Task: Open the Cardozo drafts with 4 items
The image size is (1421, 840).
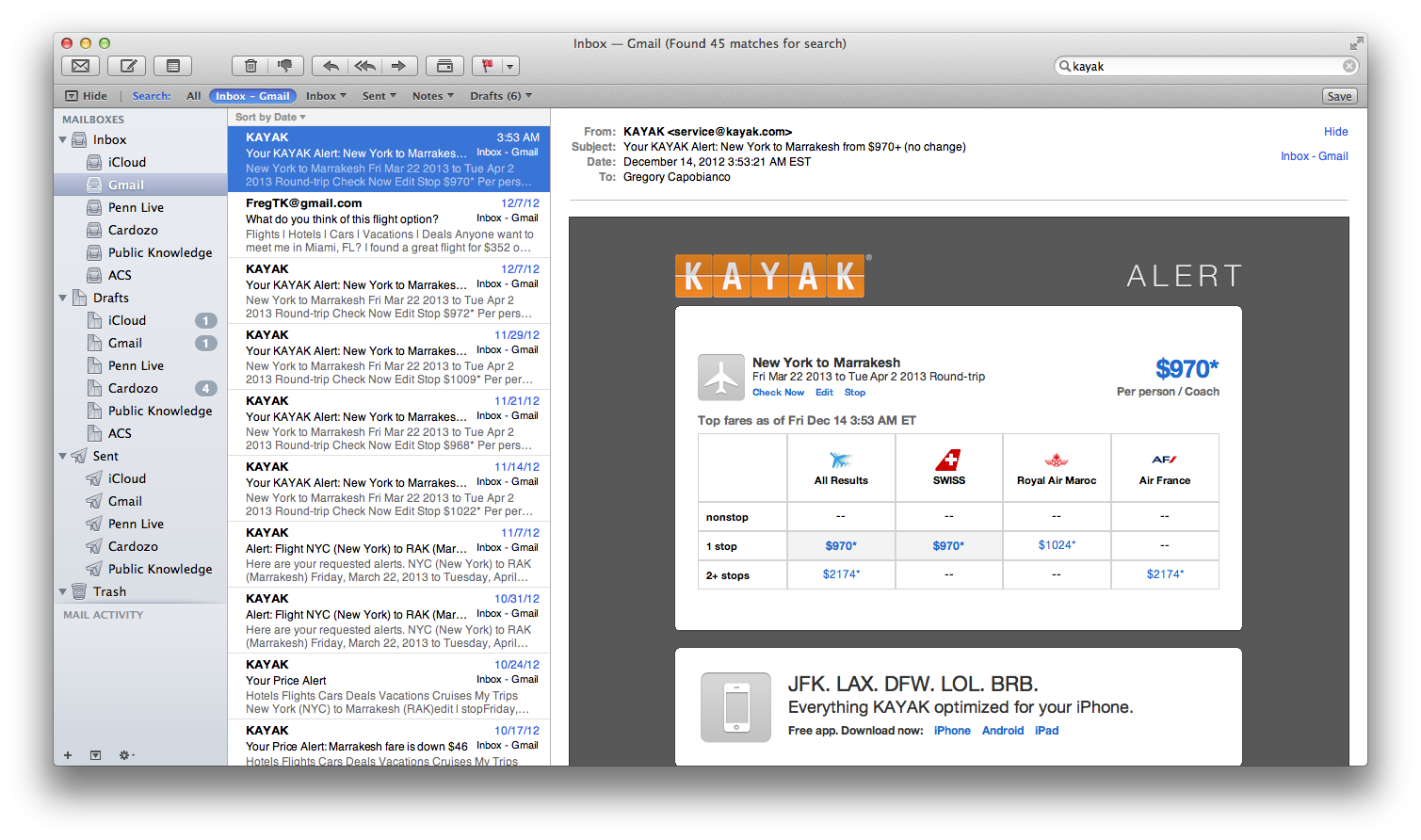Action: coord(140,388)
